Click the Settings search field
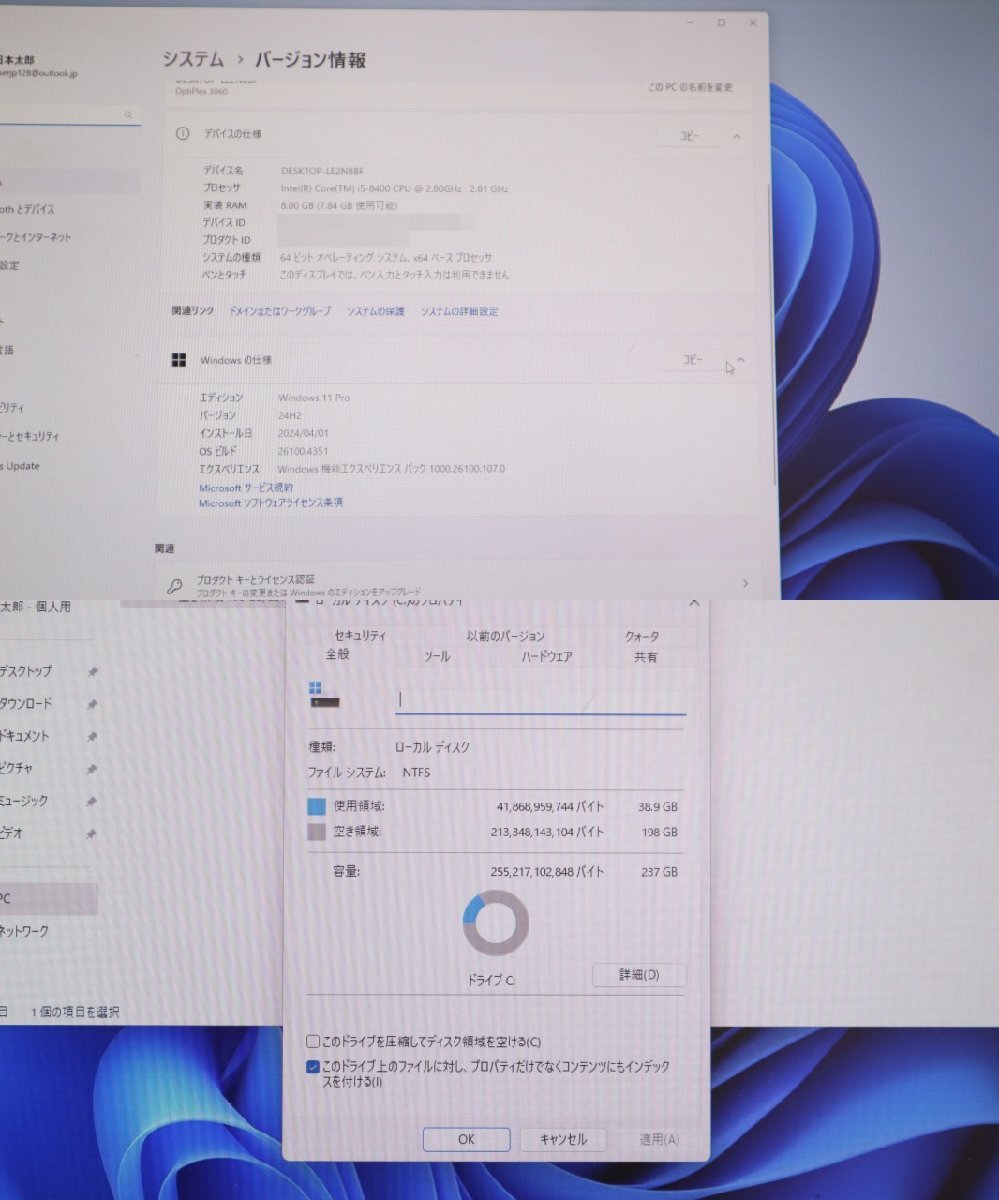The height and width of the screenshot is (1200, 999). pos(70,116)
